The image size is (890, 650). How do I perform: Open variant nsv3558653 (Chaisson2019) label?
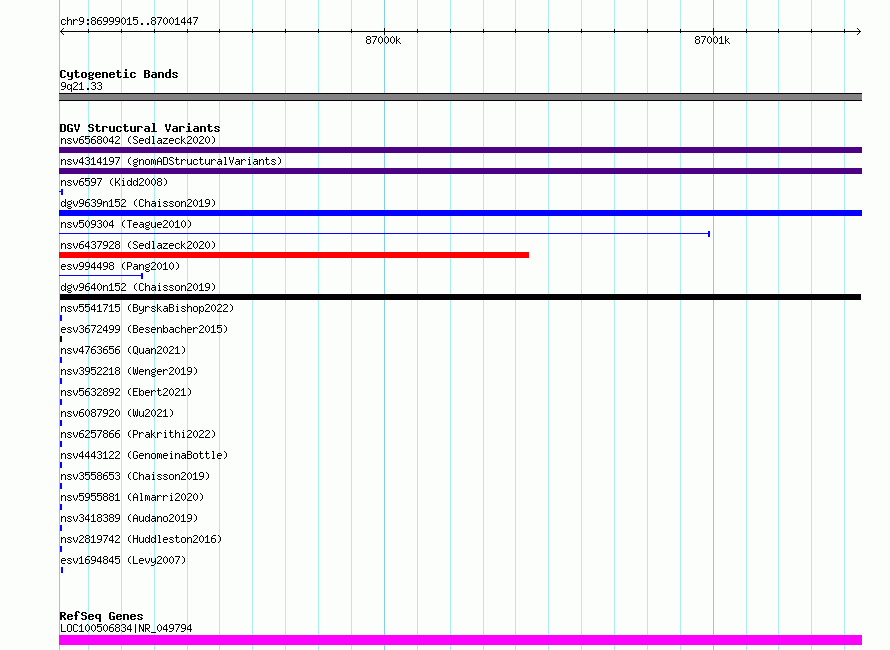tap(135, 476)
